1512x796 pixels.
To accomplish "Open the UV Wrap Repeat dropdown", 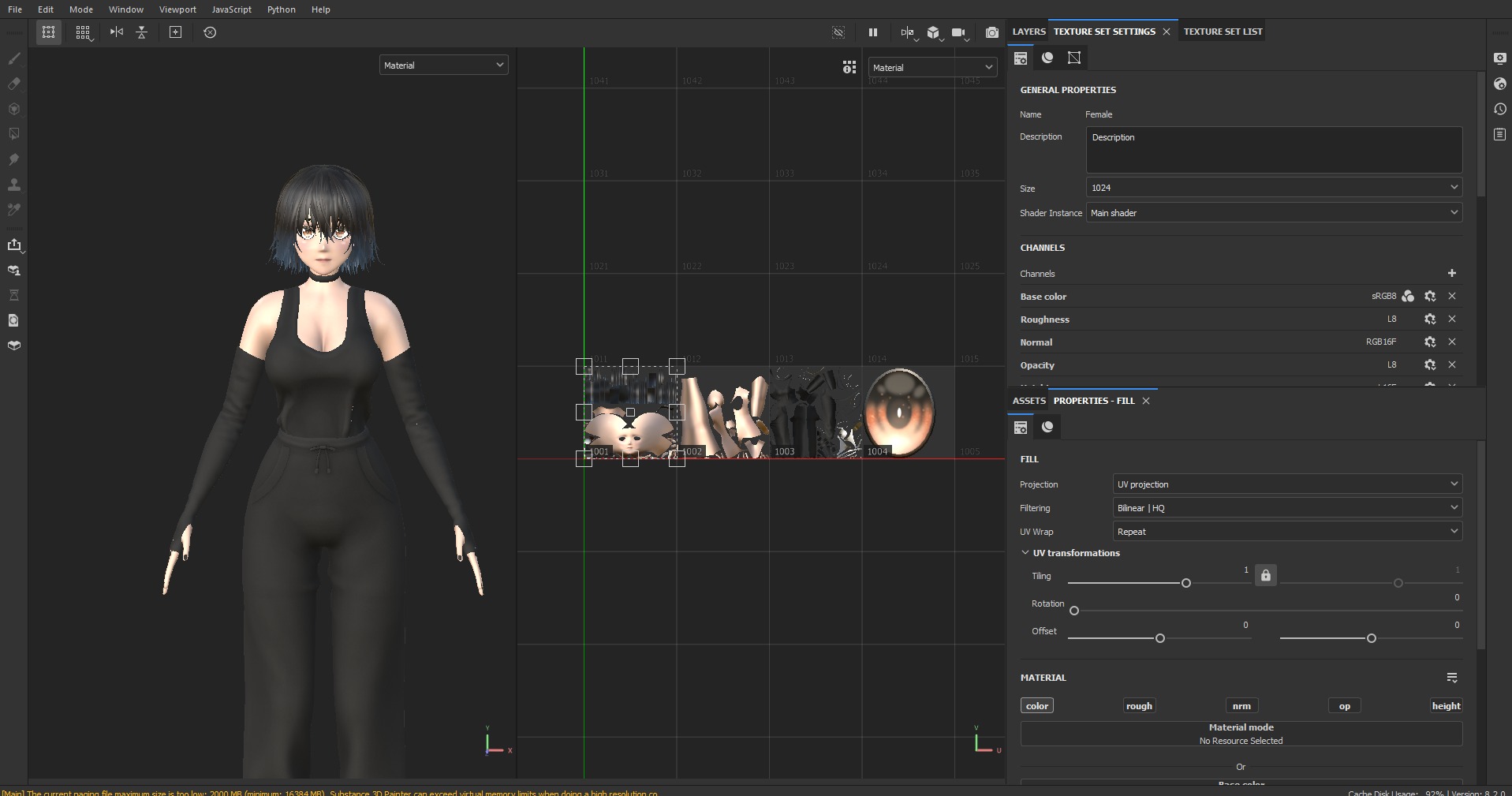I will coord(1287,532).
